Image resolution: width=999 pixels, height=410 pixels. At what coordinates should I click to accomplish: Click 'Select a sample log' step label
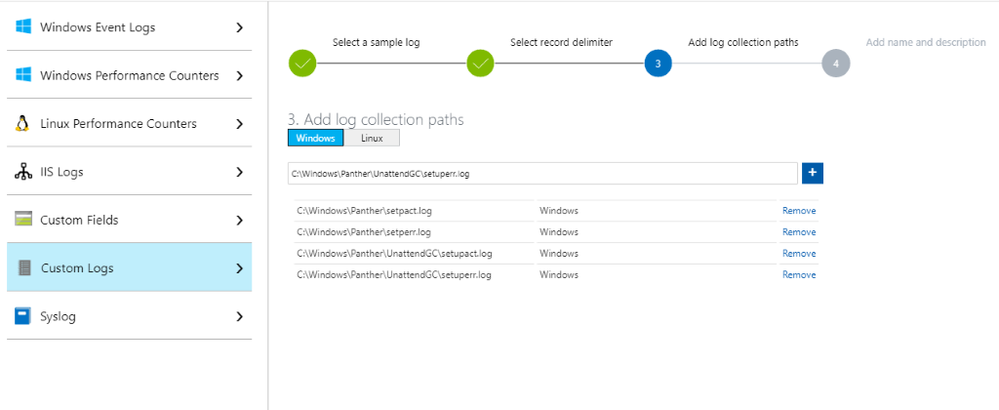376,43
